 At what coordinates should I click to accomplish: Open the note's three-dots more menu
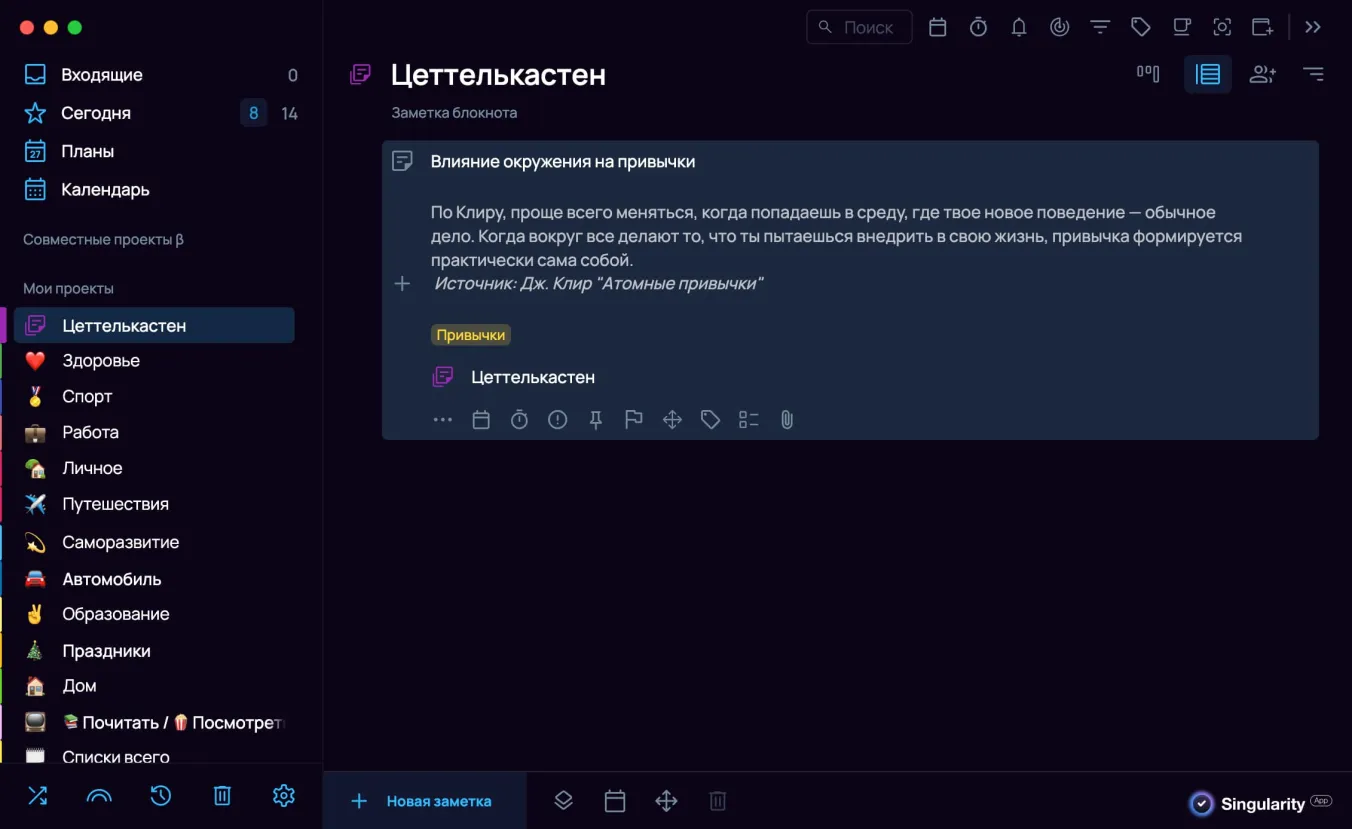443,420
